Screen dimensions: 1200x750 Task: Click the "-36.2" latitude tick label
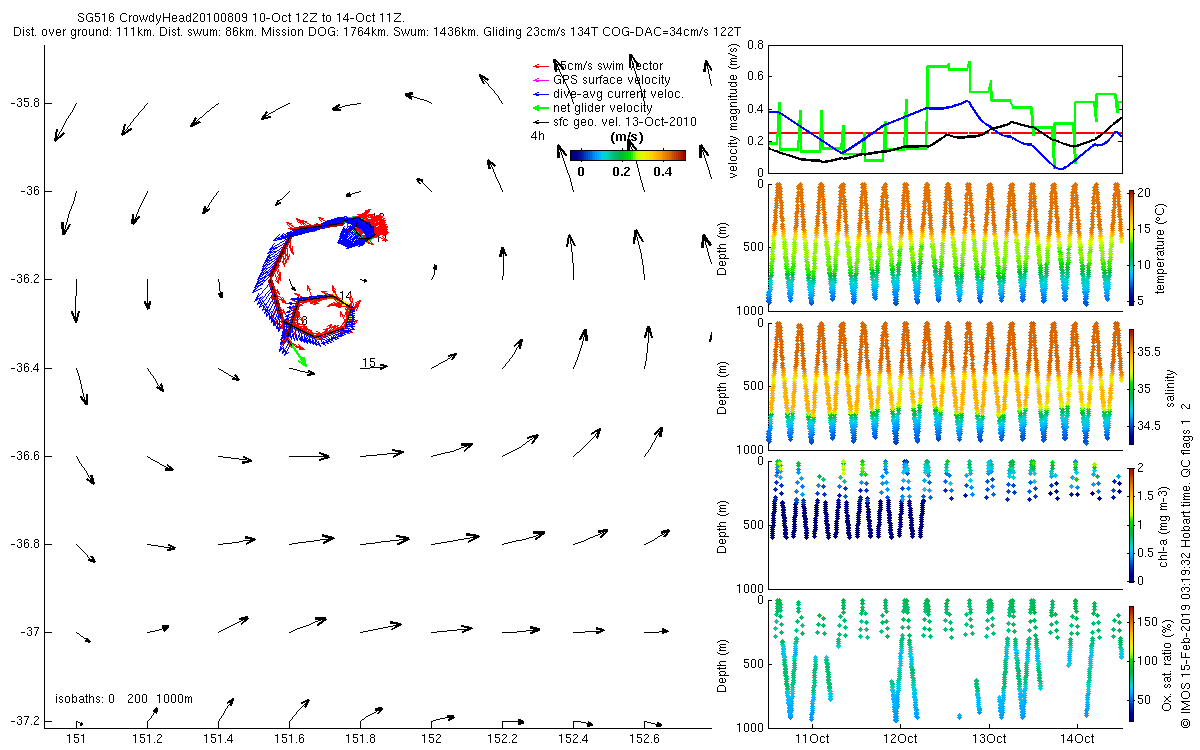click(24, 279)
